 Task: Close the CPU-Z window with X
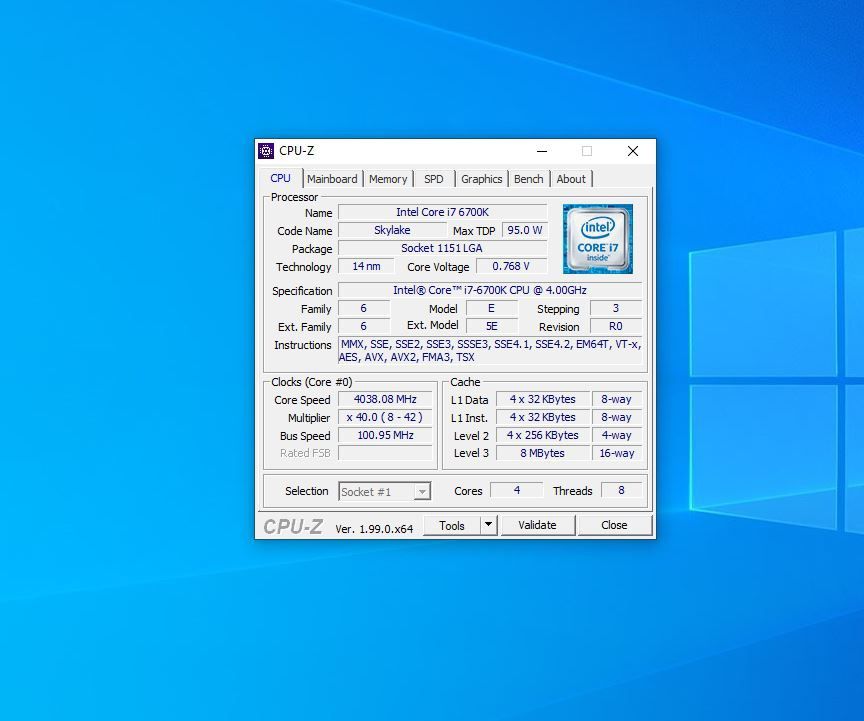pos(632,151)
